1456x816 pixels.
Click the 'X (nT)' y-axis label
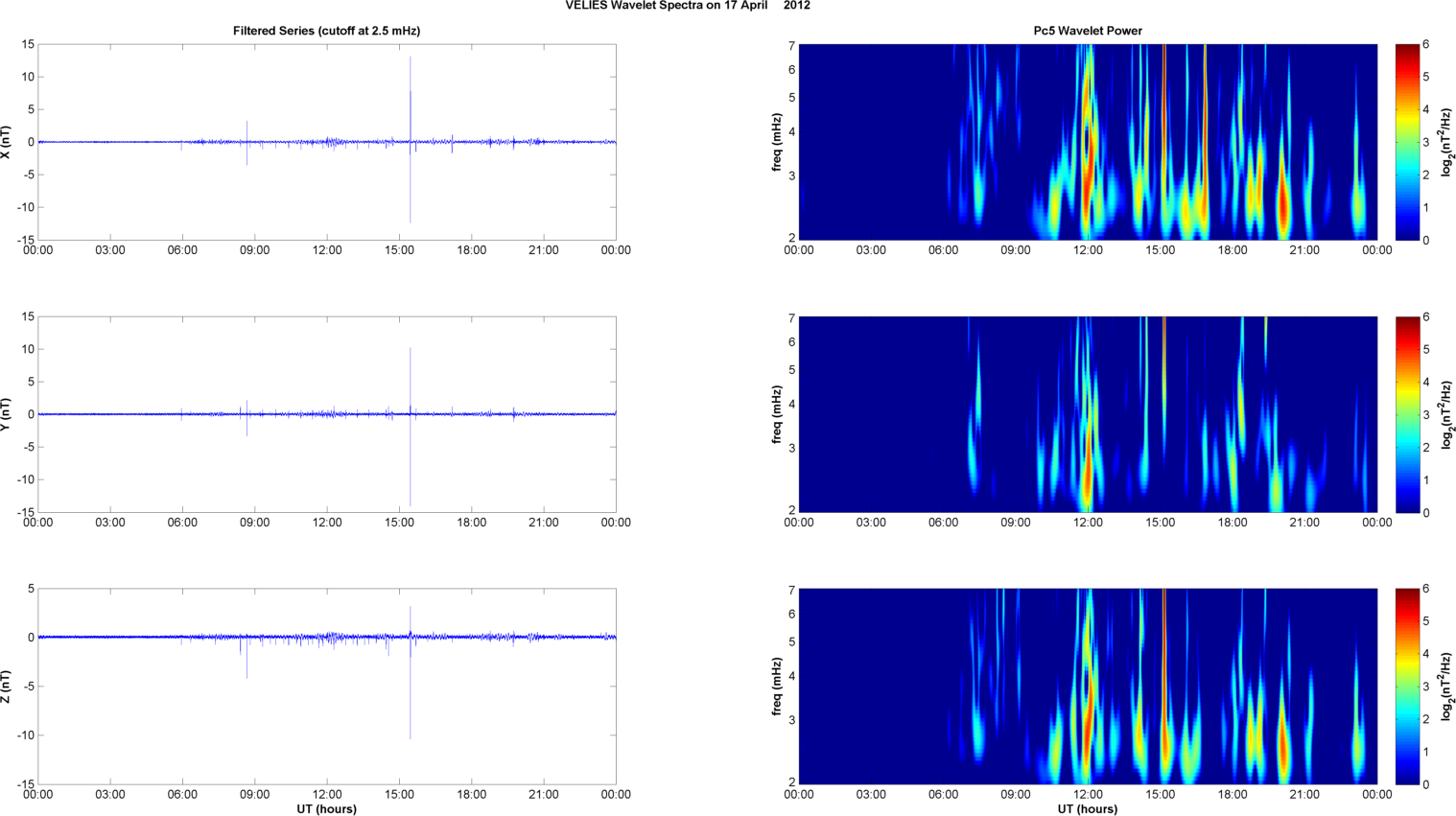coord(6,142)
